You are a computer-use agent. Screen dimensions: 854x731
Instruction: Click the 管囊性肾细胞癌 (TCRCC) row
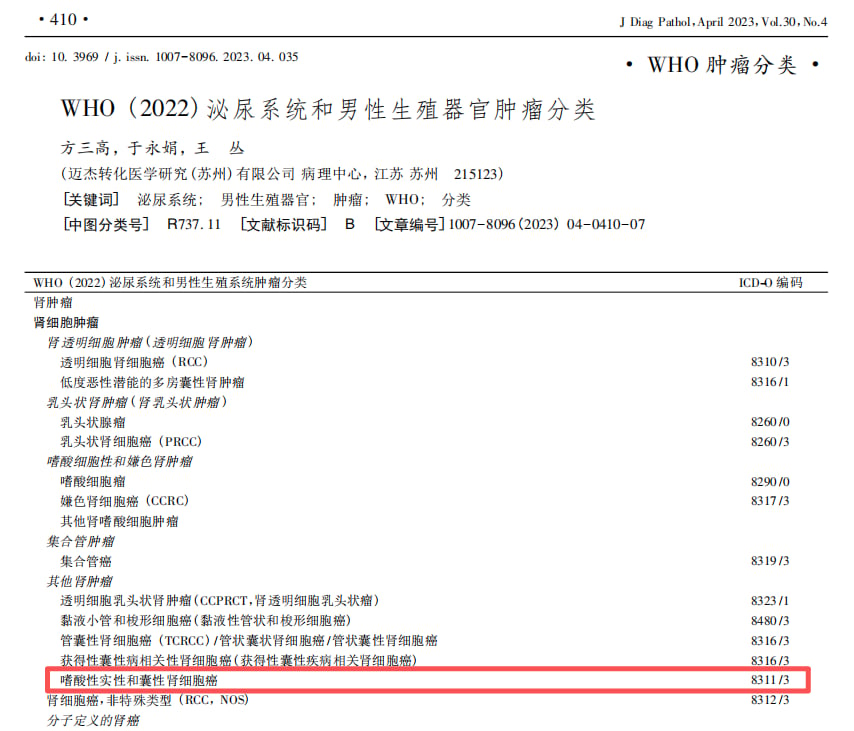[x=249, y=641]
